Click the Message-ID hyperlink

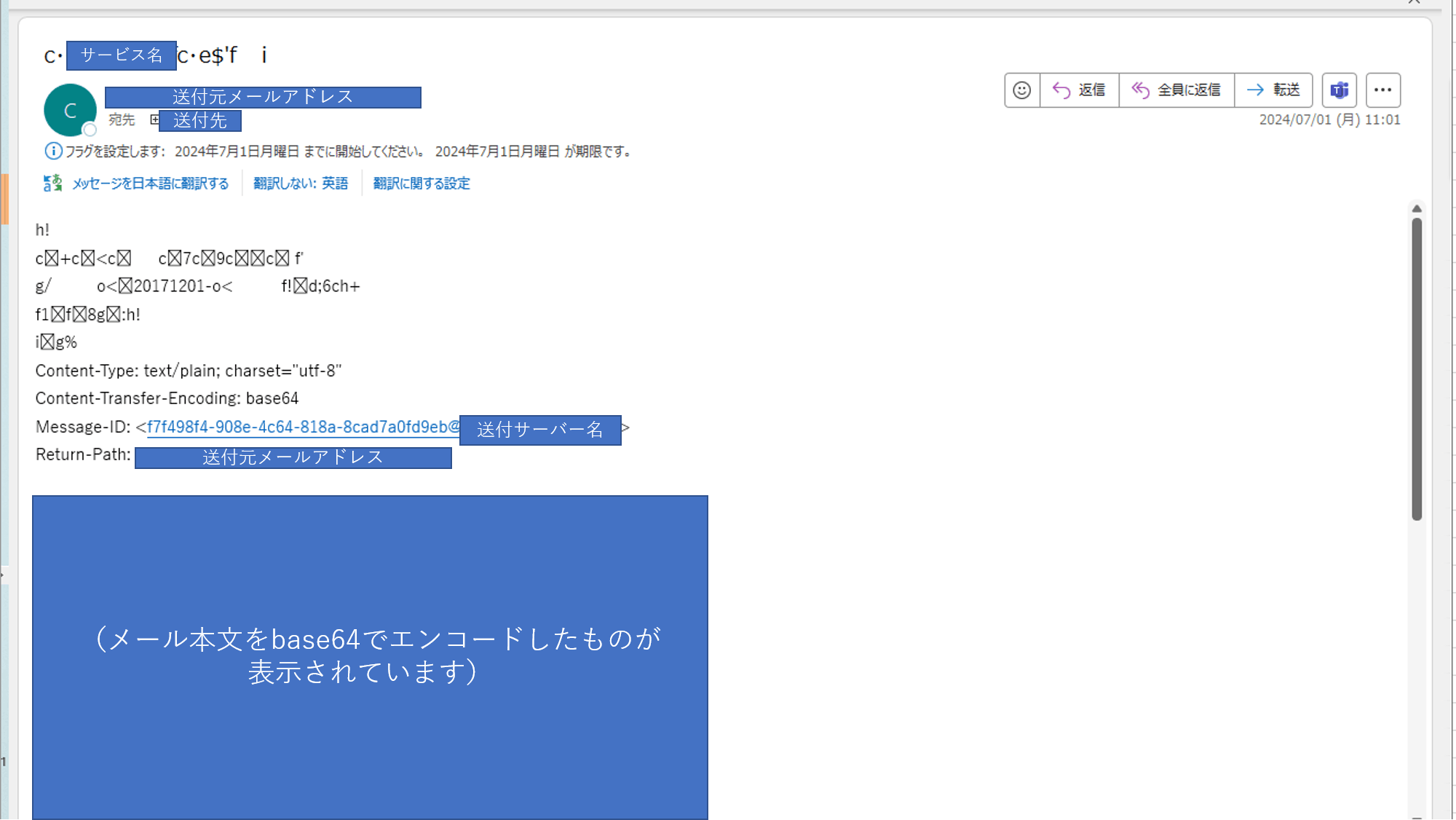coord(303,427)
